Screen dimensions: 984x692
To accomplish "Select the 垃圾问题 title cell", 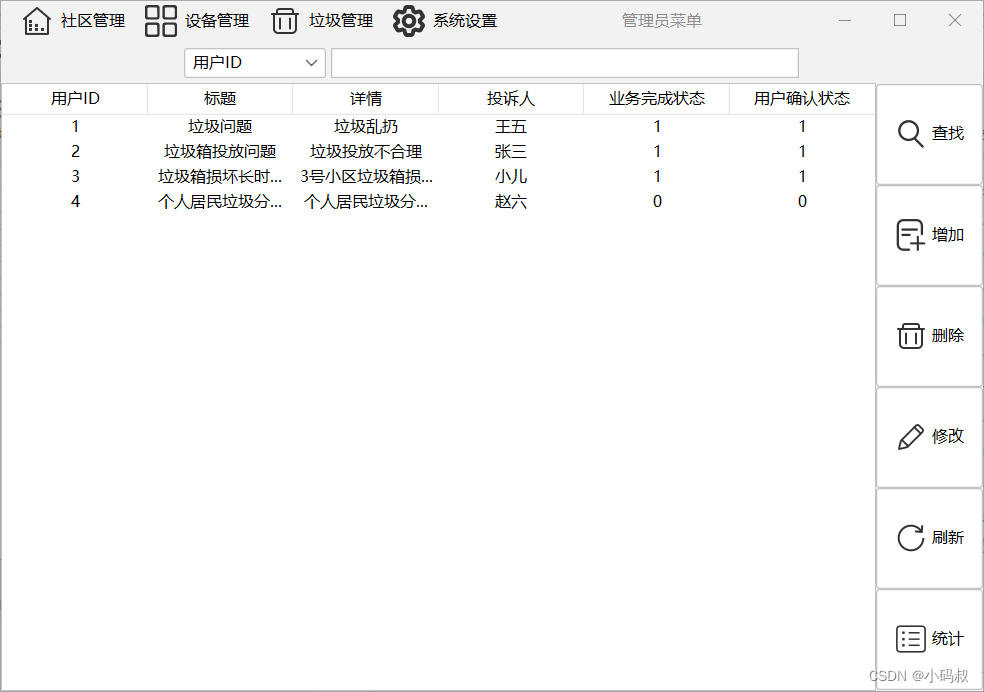I will coord(220,127).
